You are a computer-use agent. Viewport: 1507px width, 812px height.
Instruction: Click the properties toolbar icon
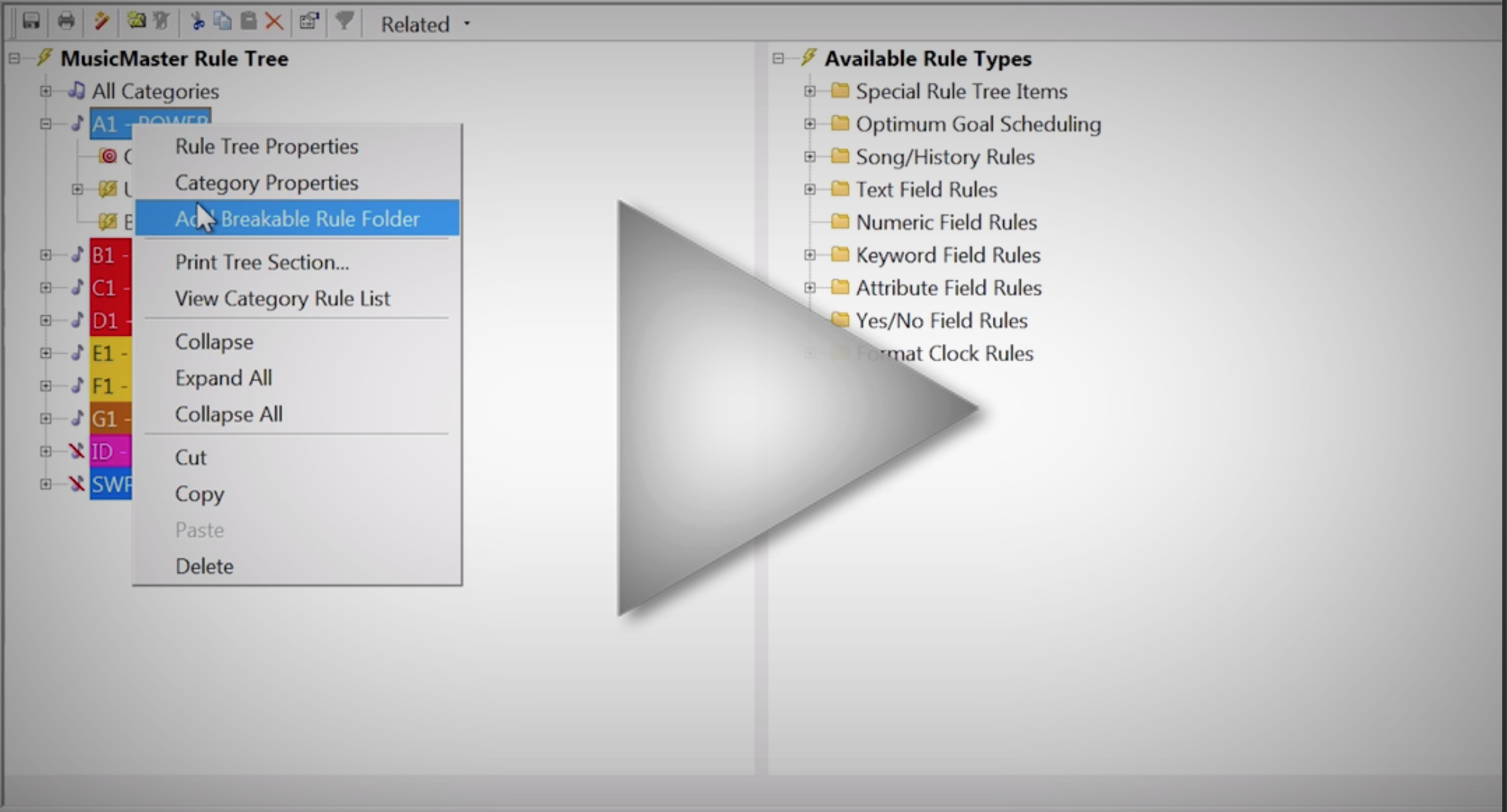pos(309,21)
